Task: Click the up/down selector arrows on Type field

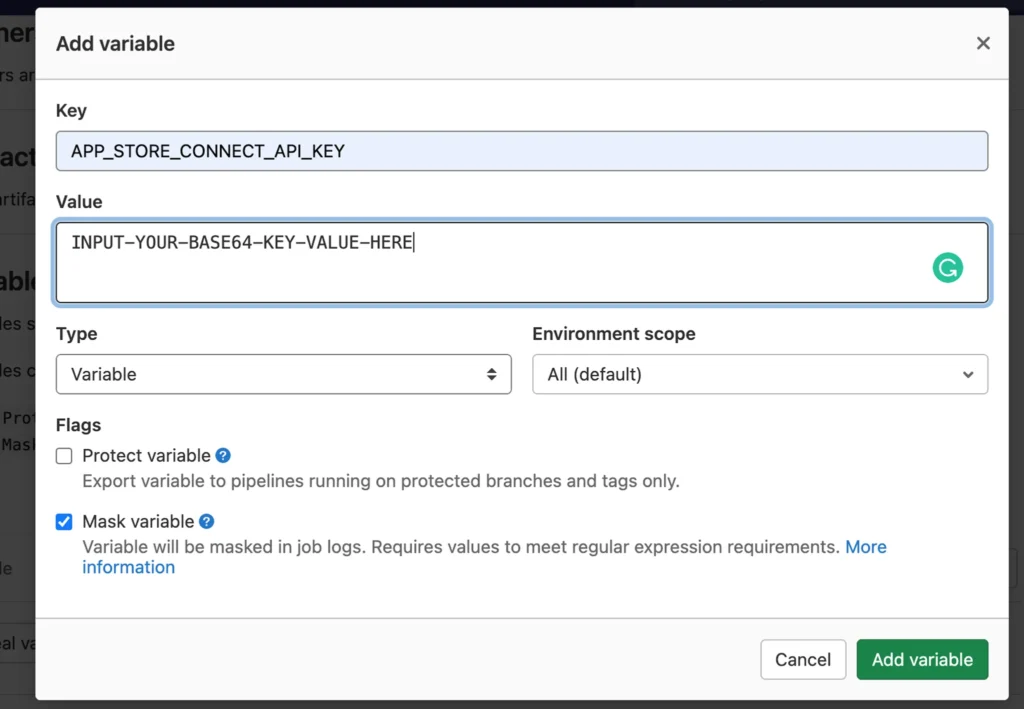Action: click(491, 374)
